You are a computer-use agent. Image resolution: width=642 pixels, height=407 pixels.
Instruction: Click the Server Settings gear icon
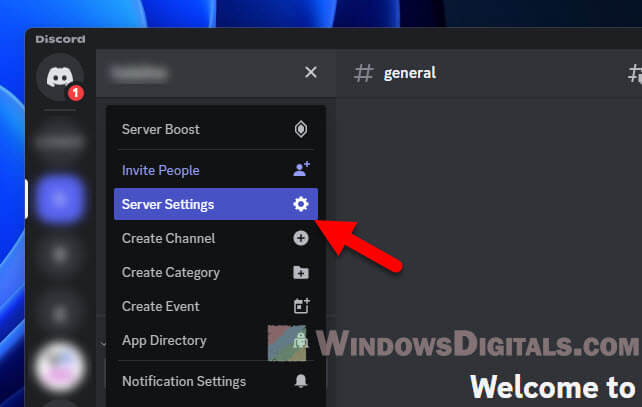point(301,204)
